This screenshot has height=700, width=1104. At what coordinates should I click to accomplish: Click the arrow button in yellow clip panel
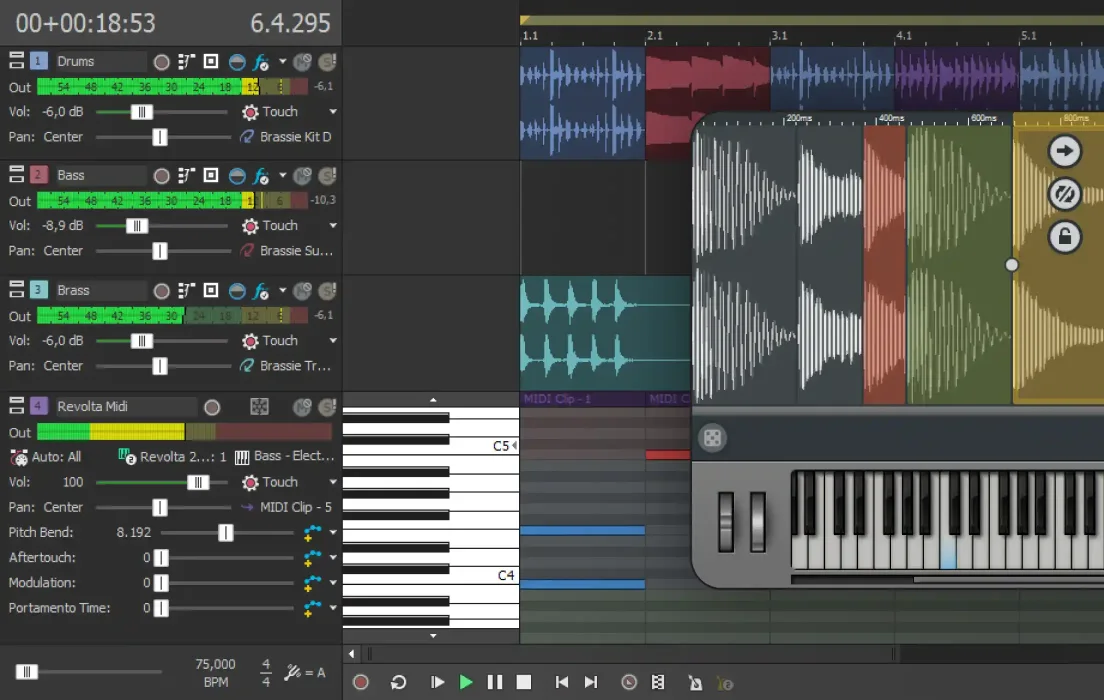1065,151
